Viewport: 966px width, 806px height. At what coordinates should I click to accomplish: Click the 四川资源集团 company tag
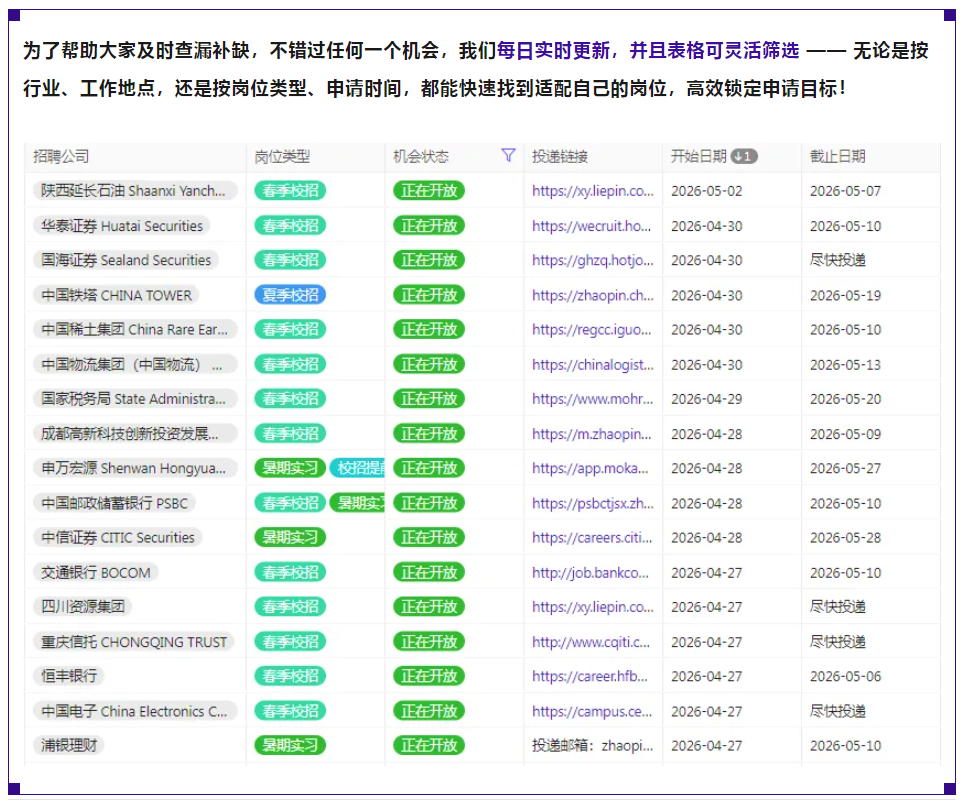pyautogui.click(x=83, y=607)
